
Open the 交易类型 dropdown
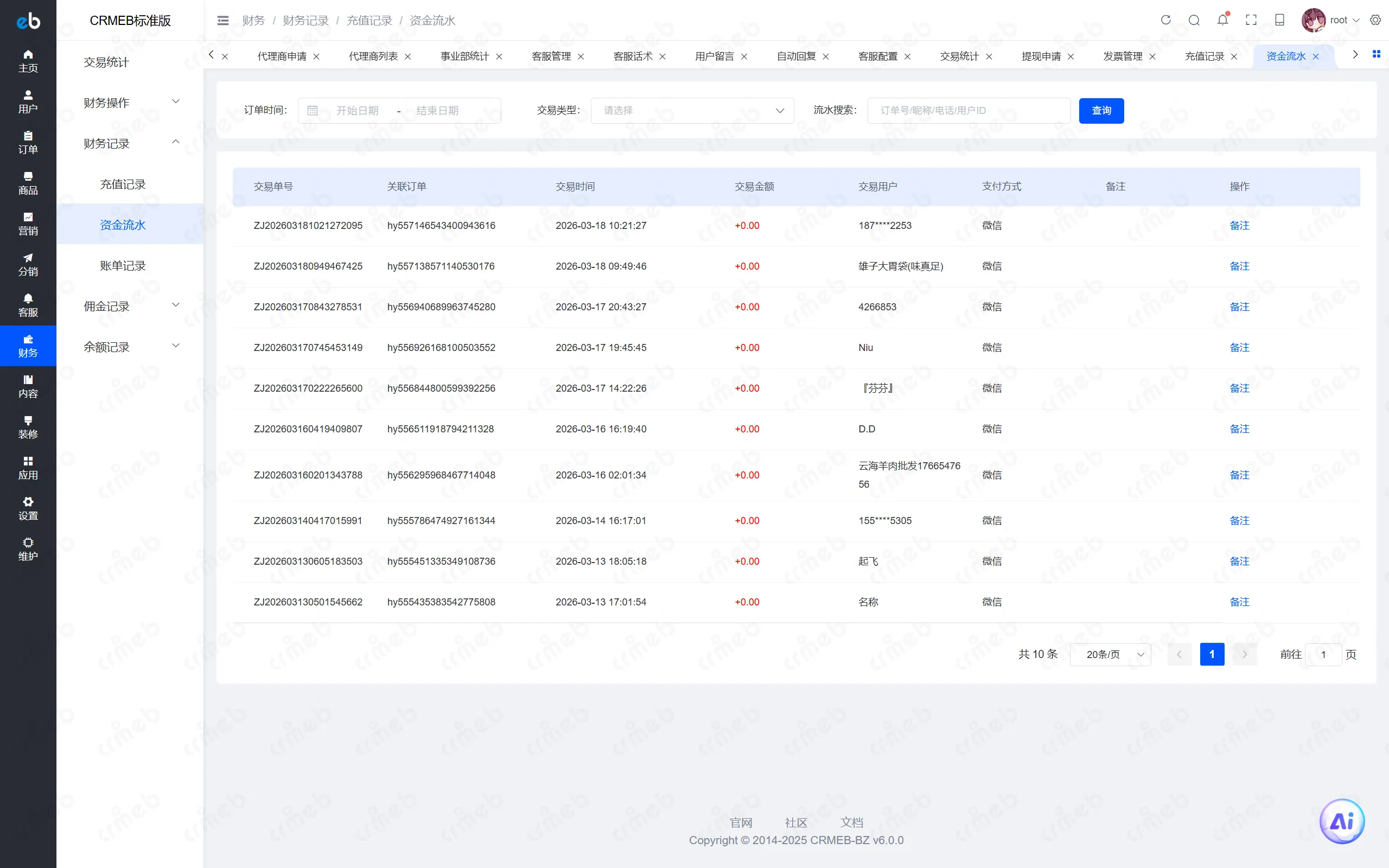(x=692, y=110)
